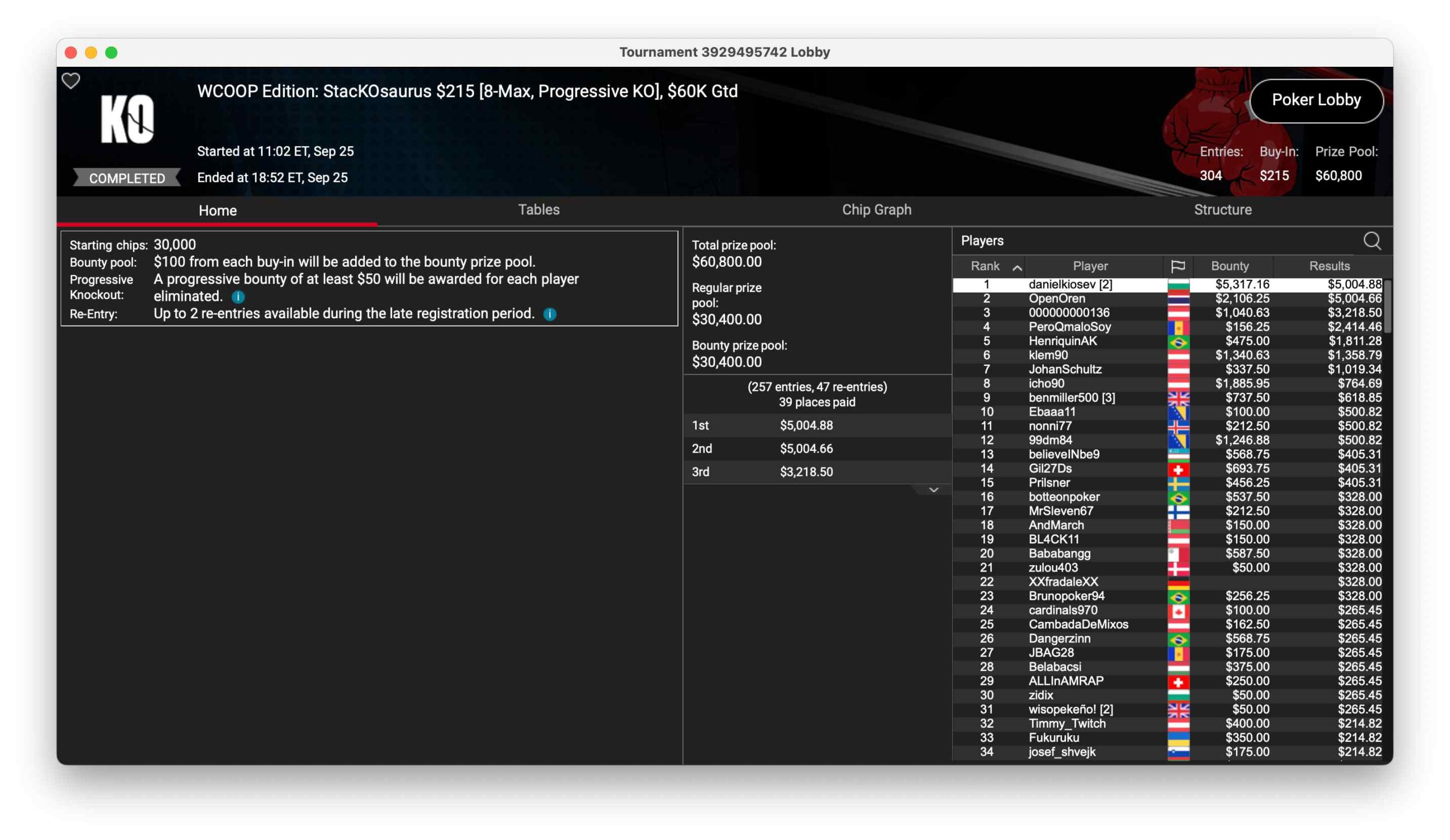
Task: Click the Progressive Knockout info icon
Action: [238, 297]
